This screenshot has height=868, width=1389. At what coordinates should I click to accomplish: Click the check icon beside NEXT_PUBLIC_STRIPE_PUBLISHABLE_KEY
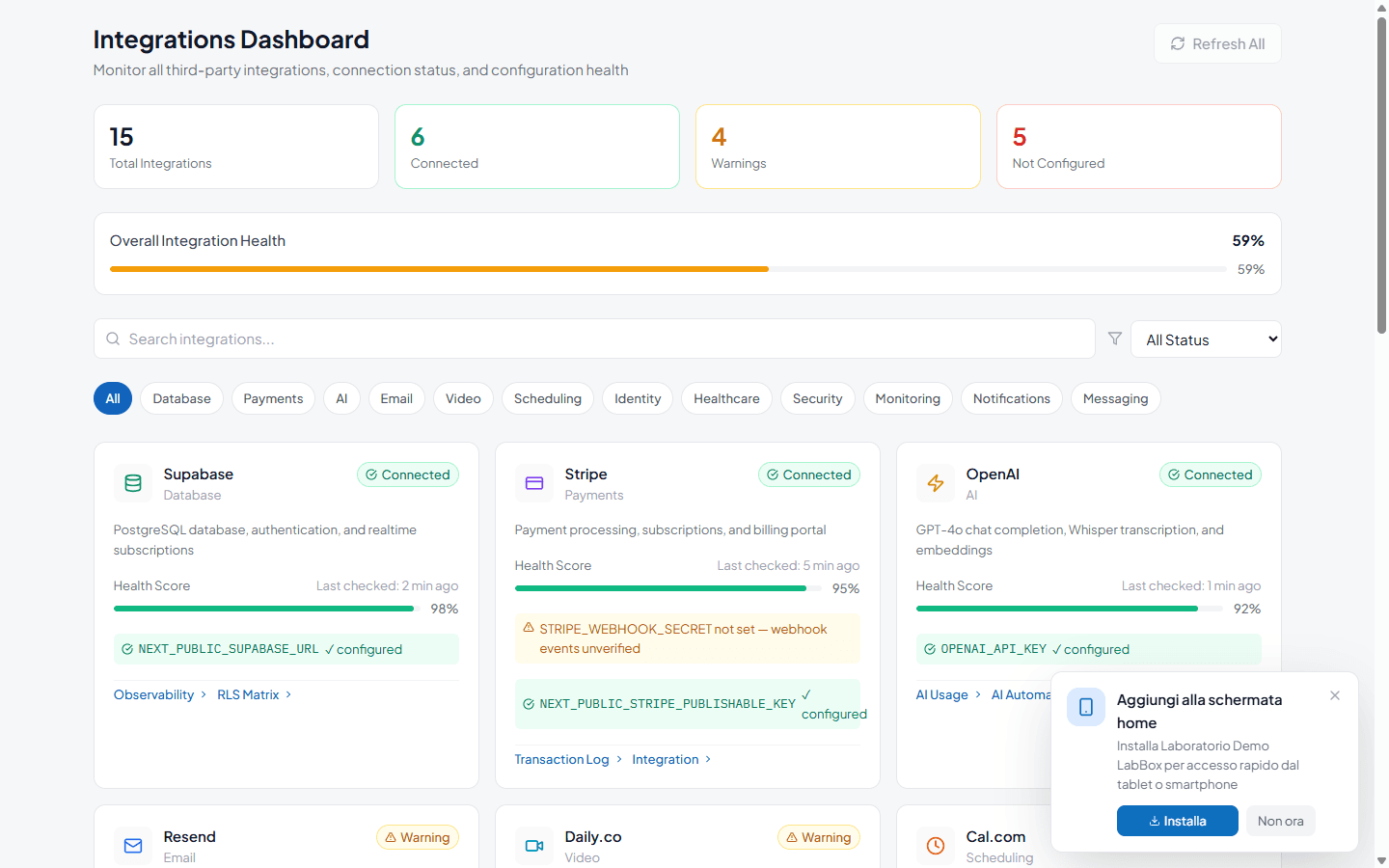(529, 704)
